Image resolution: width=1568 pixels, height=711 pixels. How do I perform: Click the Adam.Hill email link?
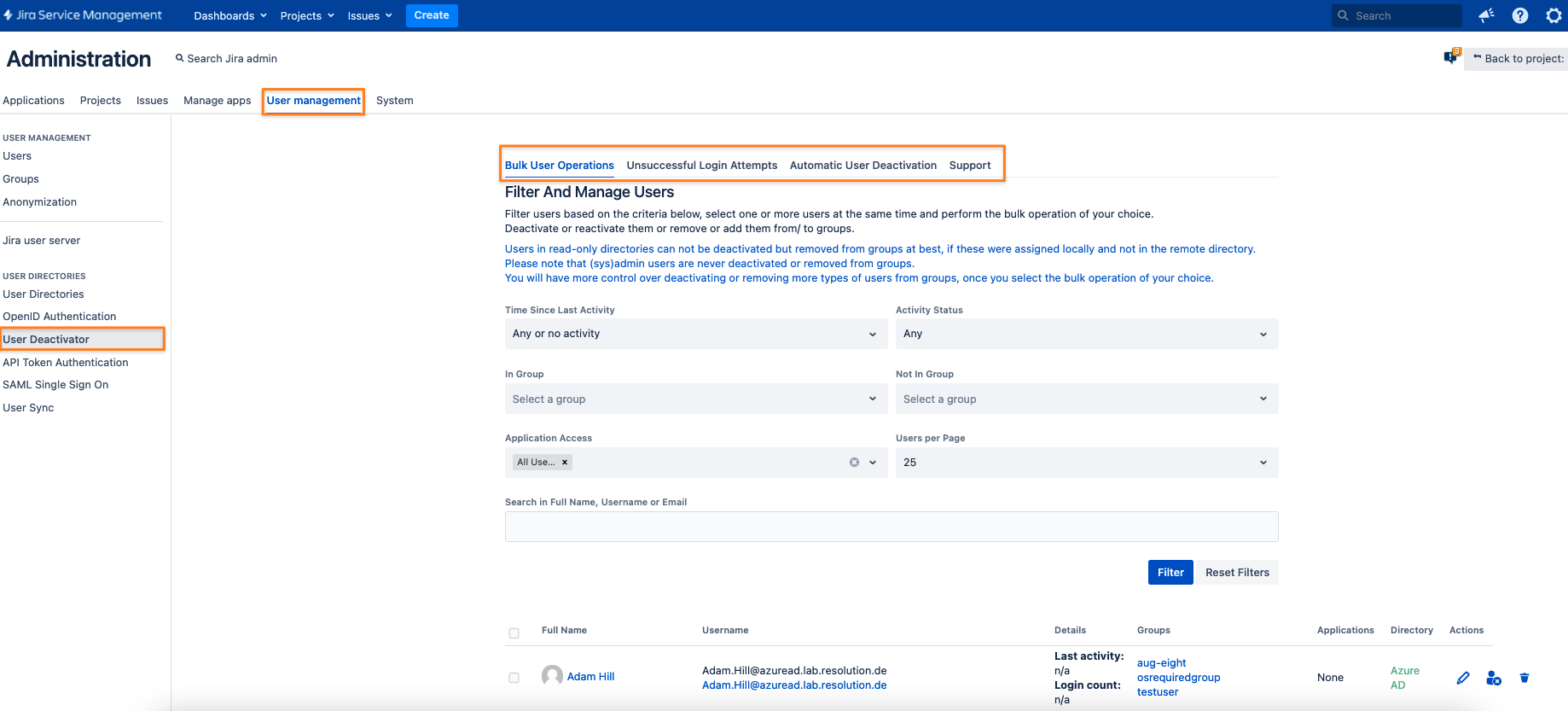tap(794, 685)
